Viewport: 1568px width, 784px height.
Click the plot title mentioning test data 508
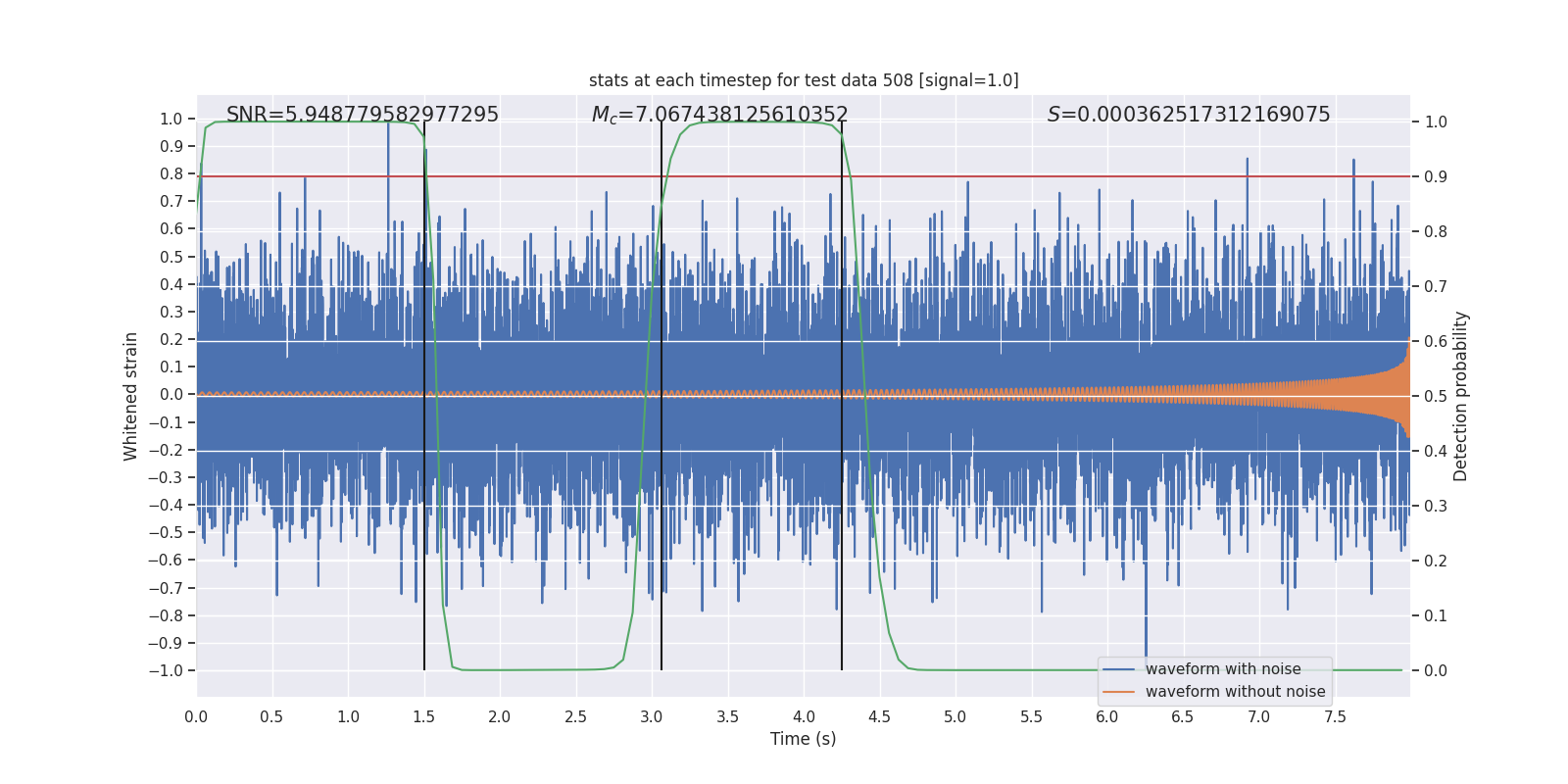(x=804, y=80)
